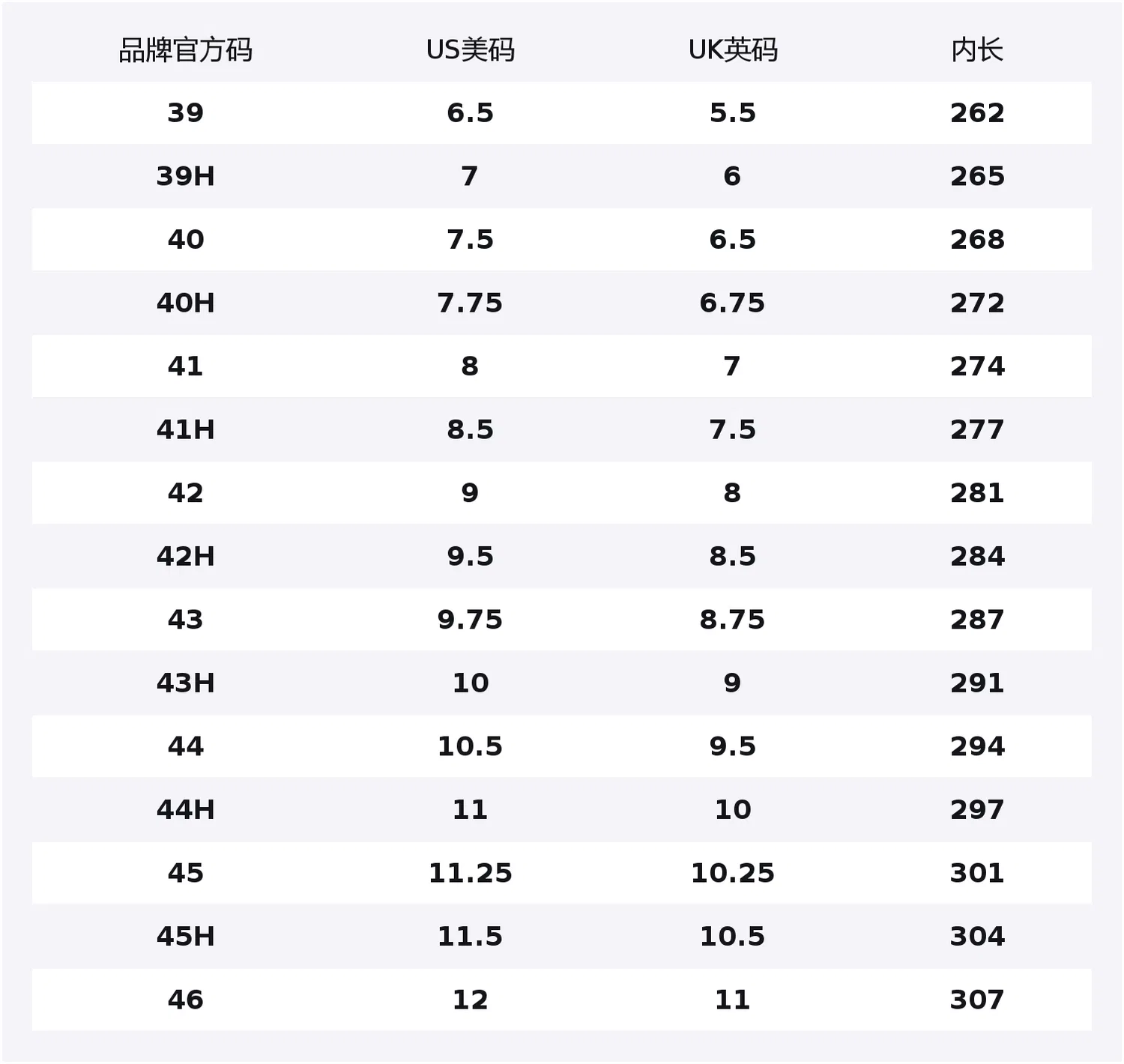Select brand size 43H cell
The width and height of the screenshot is (1124, 1064).
185,683
